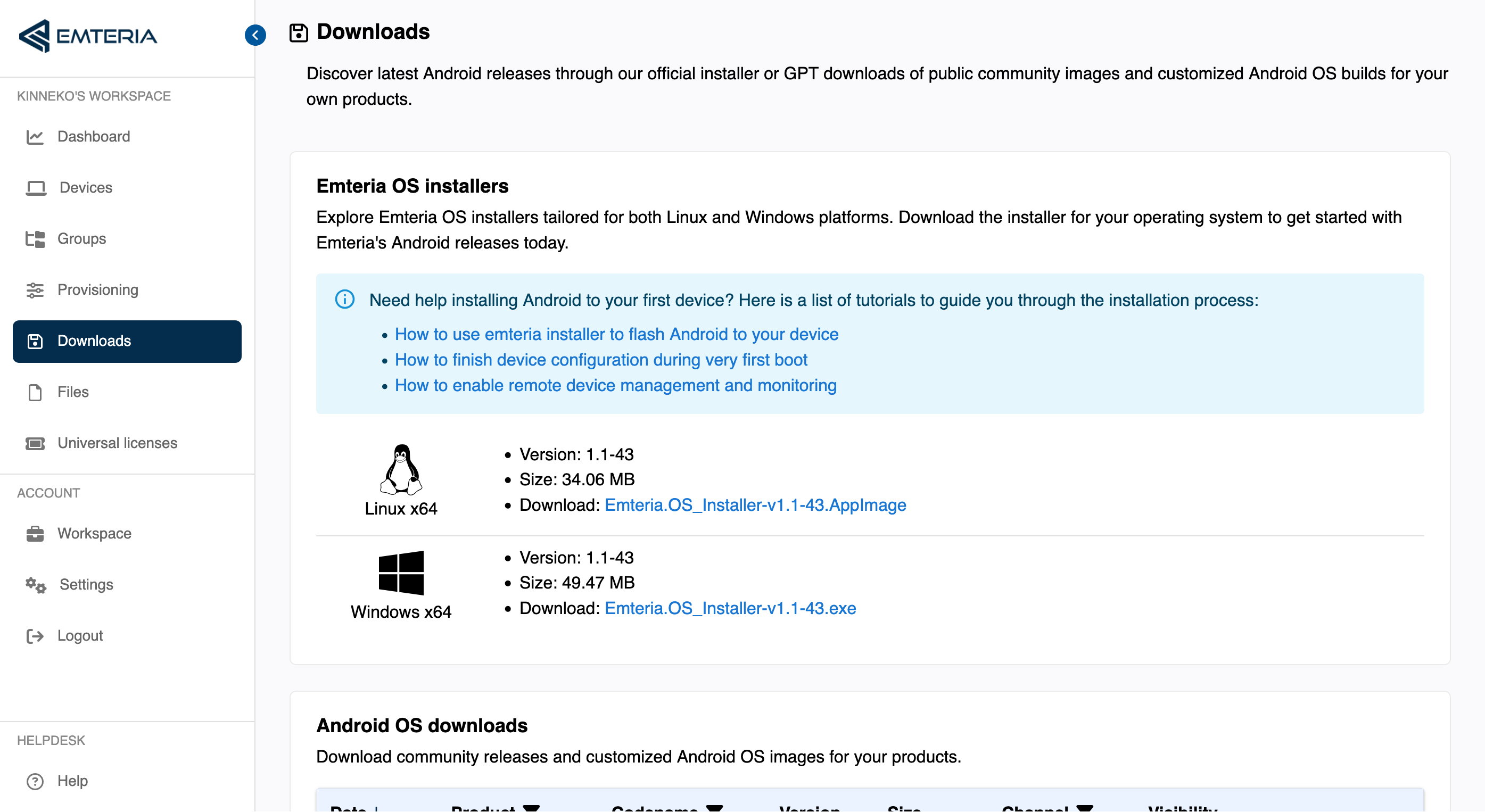Download Emteria.OS_Installer-v1.1-43.AppImage

coord(755,505)
